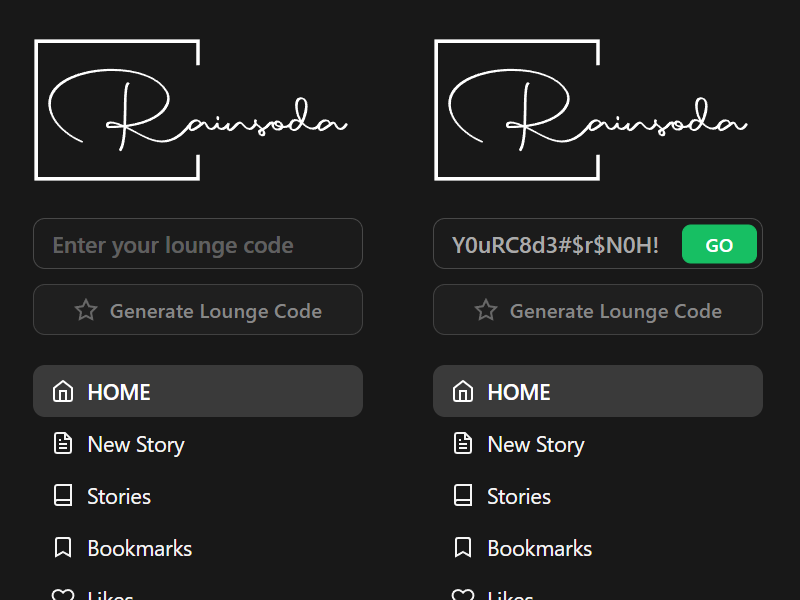The height and width of the screenshot is (600, 800).
Task: Click the right sidebar's Bookmarks icon
Action: 462,548
